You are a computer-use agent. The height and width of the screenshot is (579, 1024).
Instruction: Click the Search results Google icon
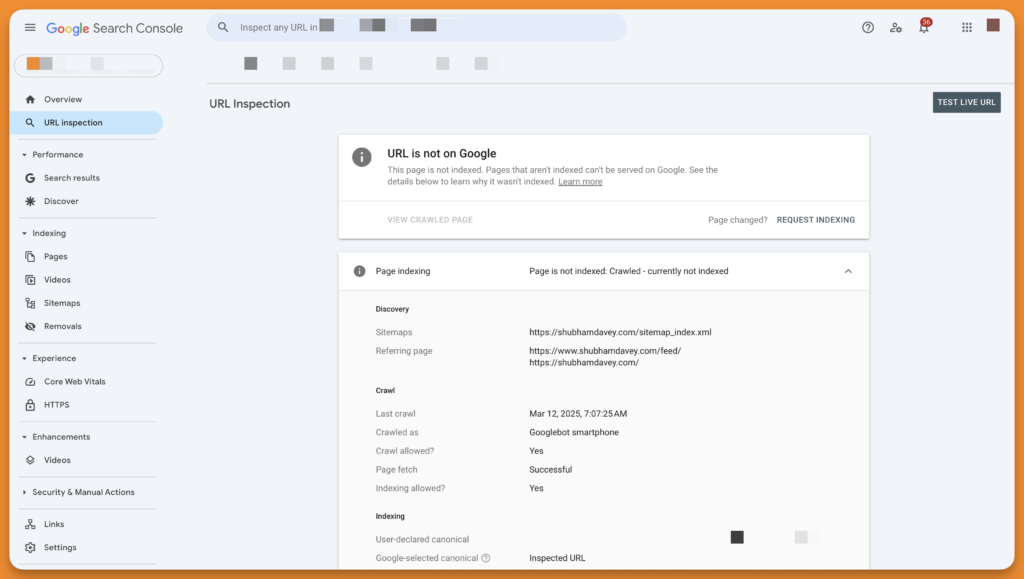30,178
